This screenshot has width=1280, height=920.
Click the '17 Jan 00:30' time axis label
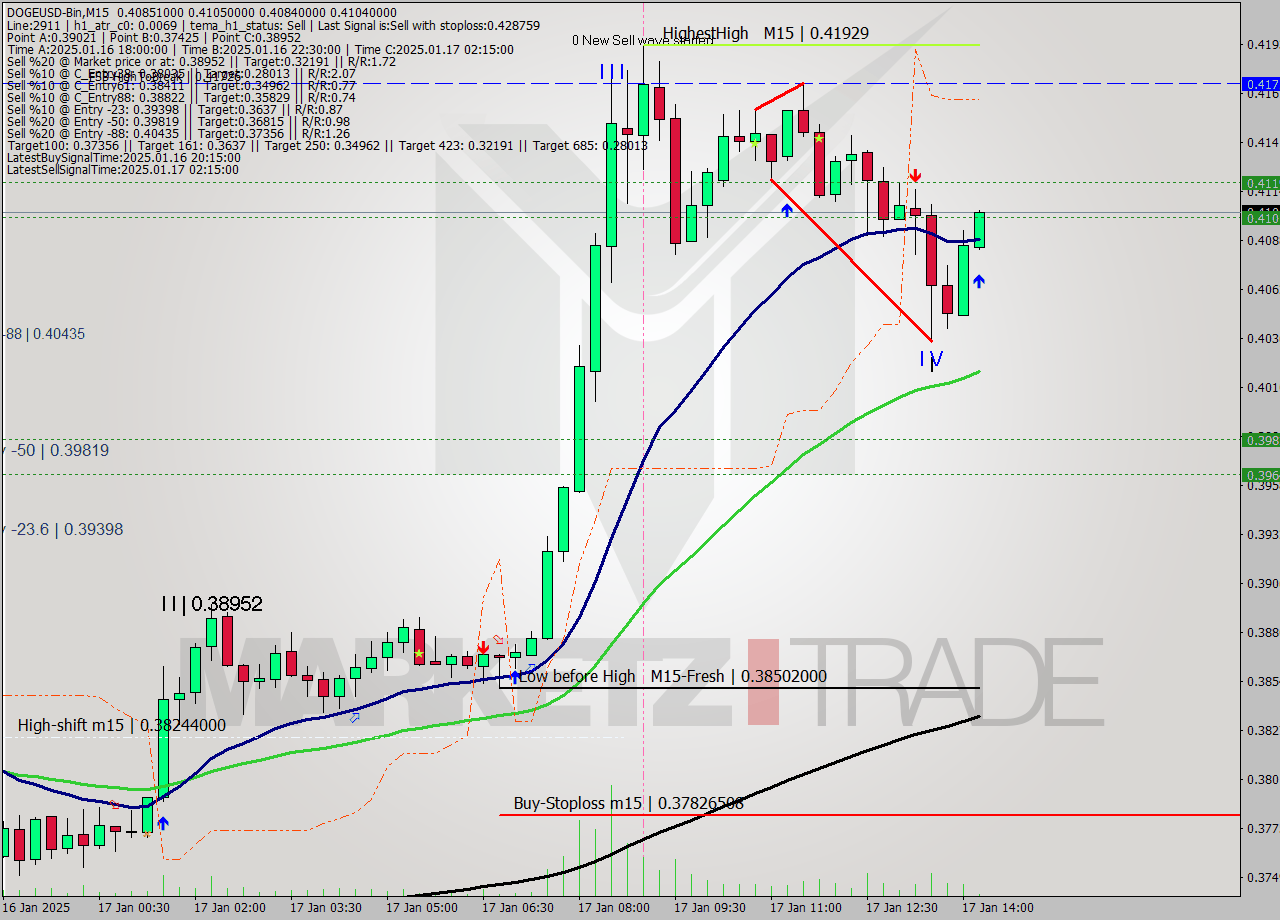134,908
